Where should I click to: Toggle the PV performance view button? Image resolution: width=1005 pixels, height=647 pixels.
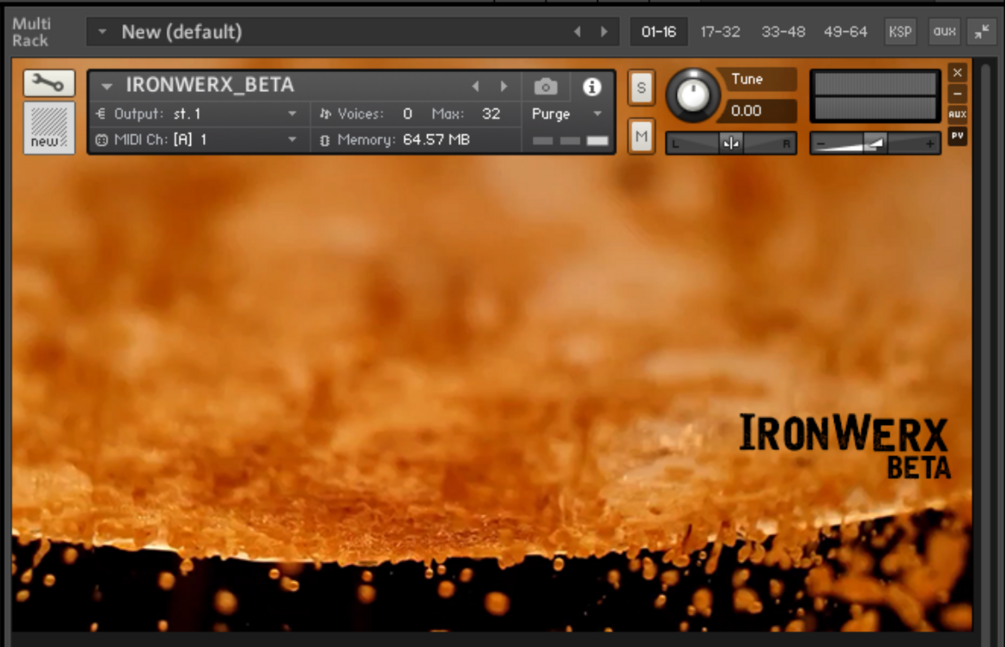tap(958, 136)
